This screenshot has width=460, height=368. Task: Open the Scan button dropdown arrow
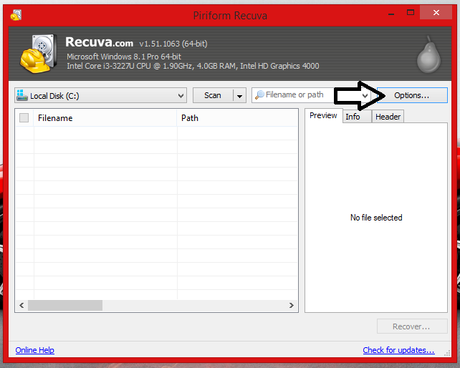[239, 96]
